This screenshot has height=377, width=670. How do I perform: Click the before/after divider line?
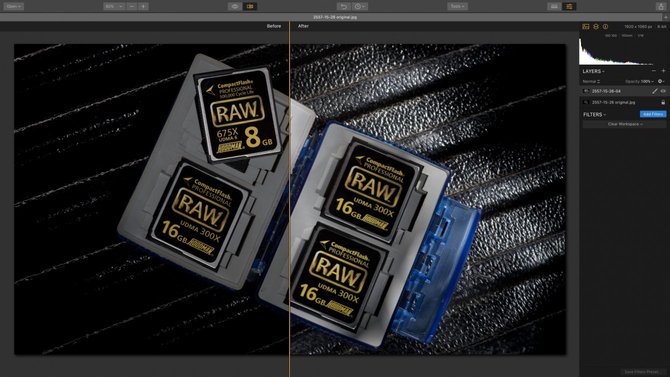[290, 197]
